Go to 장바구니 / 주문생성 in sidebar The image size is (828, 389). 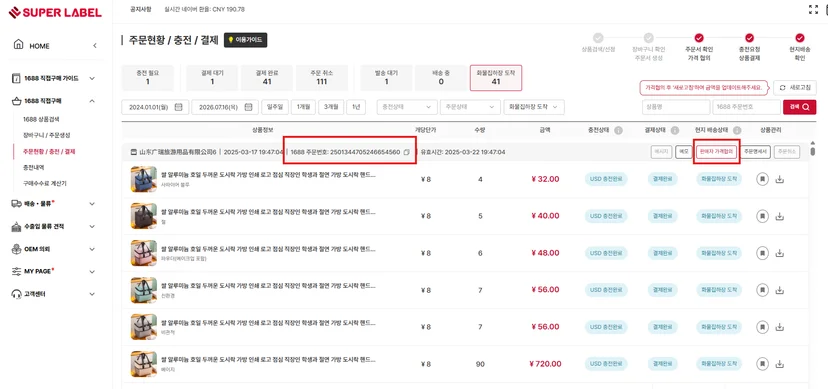coord(47,135)
